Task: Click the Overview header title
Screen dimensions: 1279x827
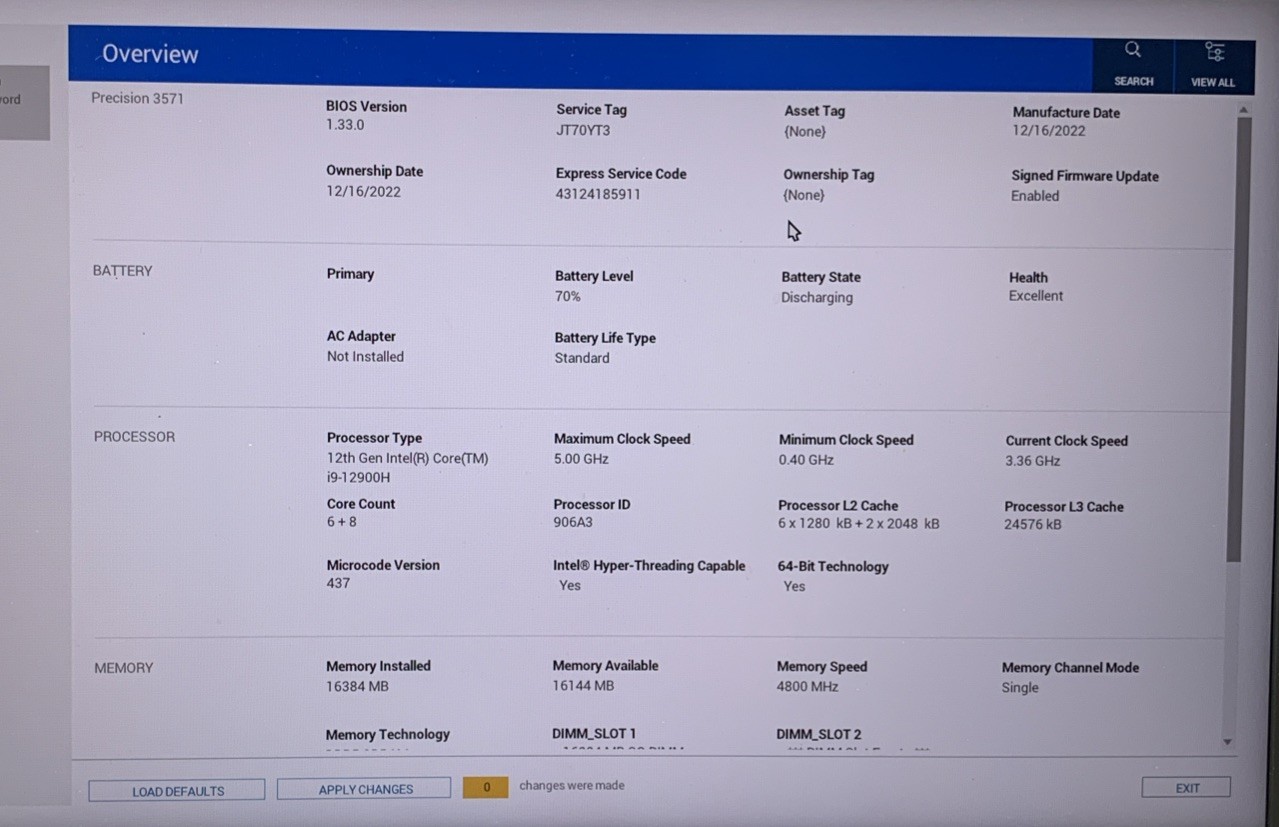Action: tap(150, 54)
